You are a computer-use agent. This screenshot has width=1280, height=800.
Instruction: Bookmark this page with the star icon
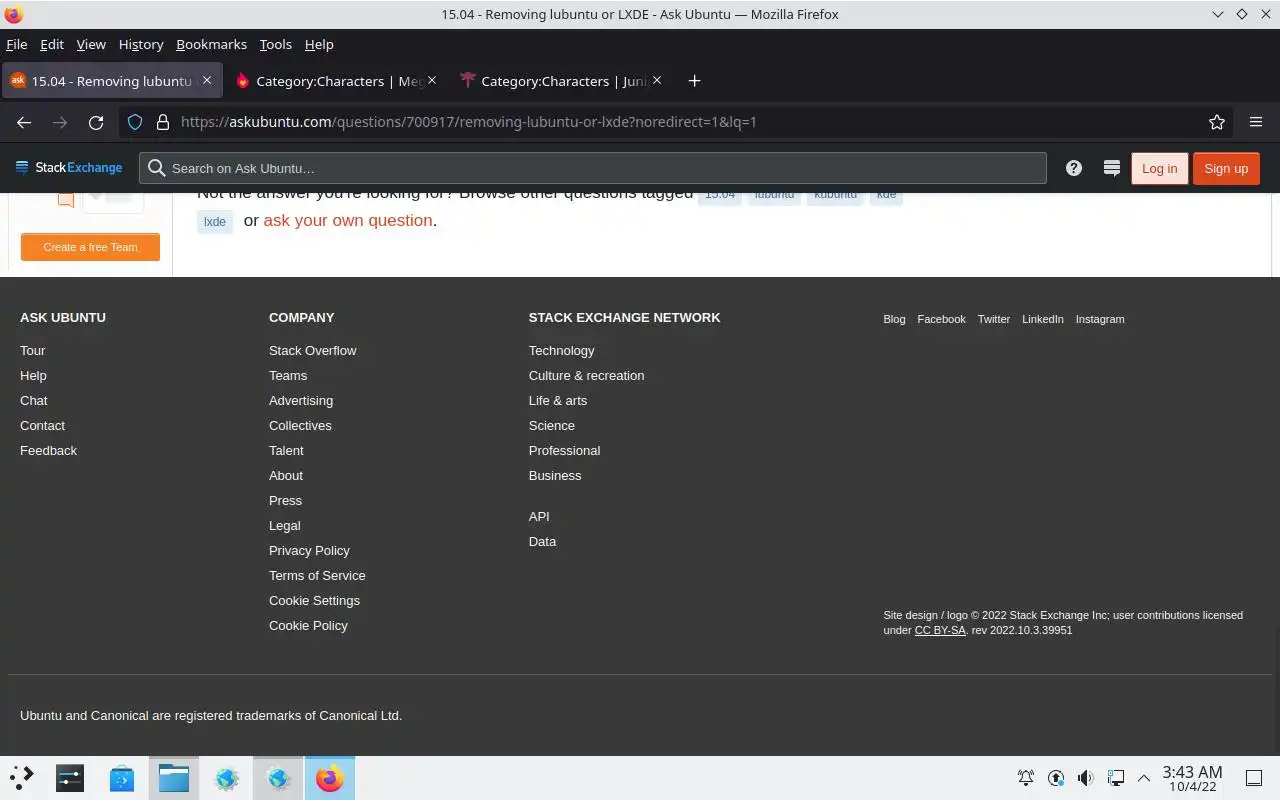click(x=1217, y=122)
